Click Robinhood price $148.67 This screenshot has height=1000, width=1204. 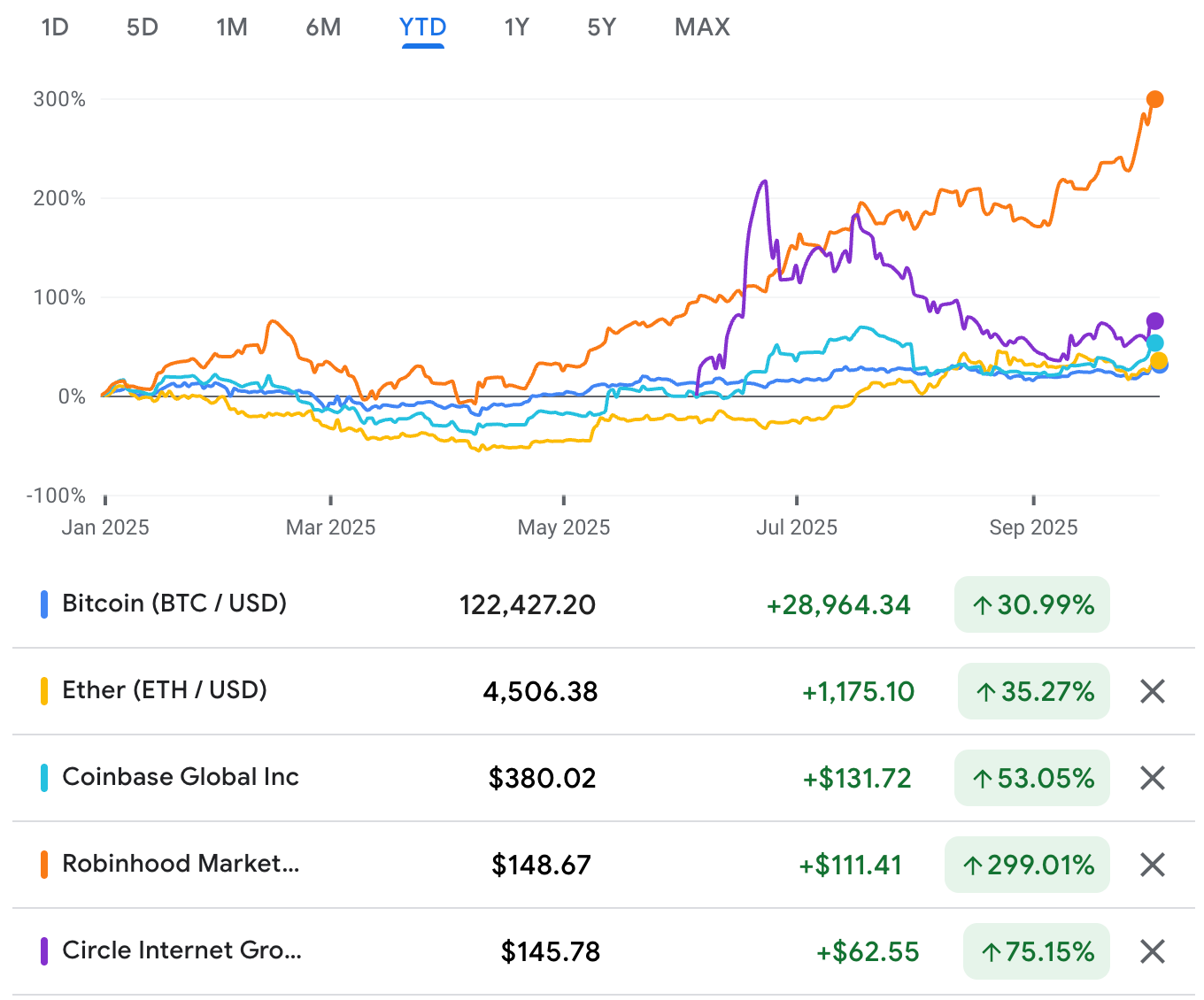(x=542, y=865)
